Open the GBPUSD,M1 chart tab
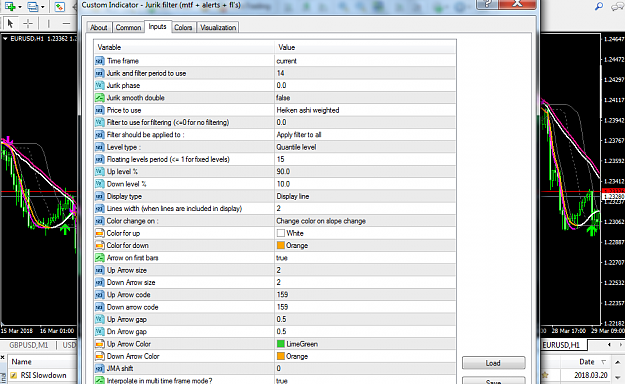Viewport: 625px width, 384px height. 29,345
